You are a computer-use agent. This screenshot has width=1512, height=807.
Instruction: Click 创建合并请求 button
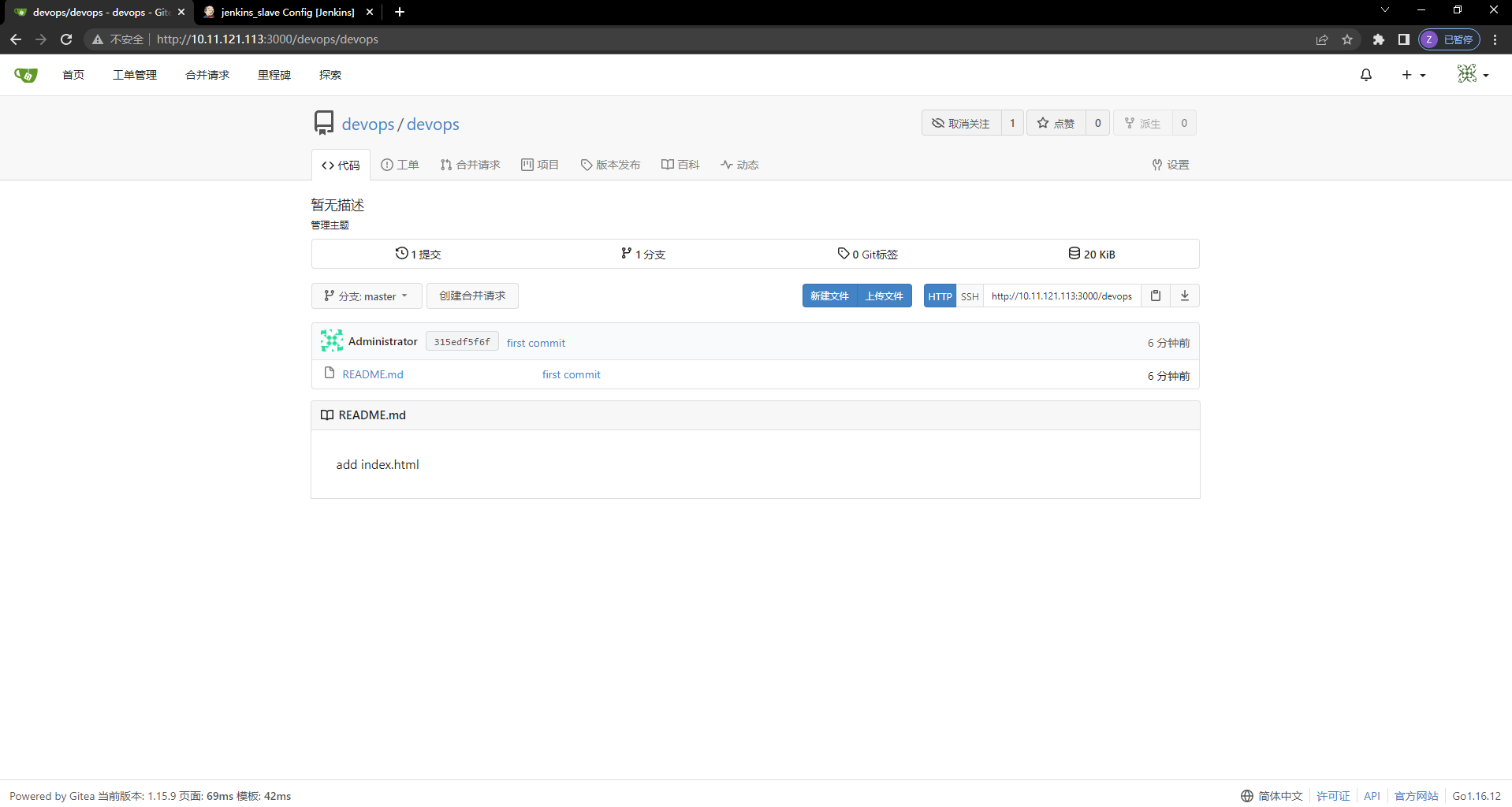pyautogui.click(x=472, y=296)
